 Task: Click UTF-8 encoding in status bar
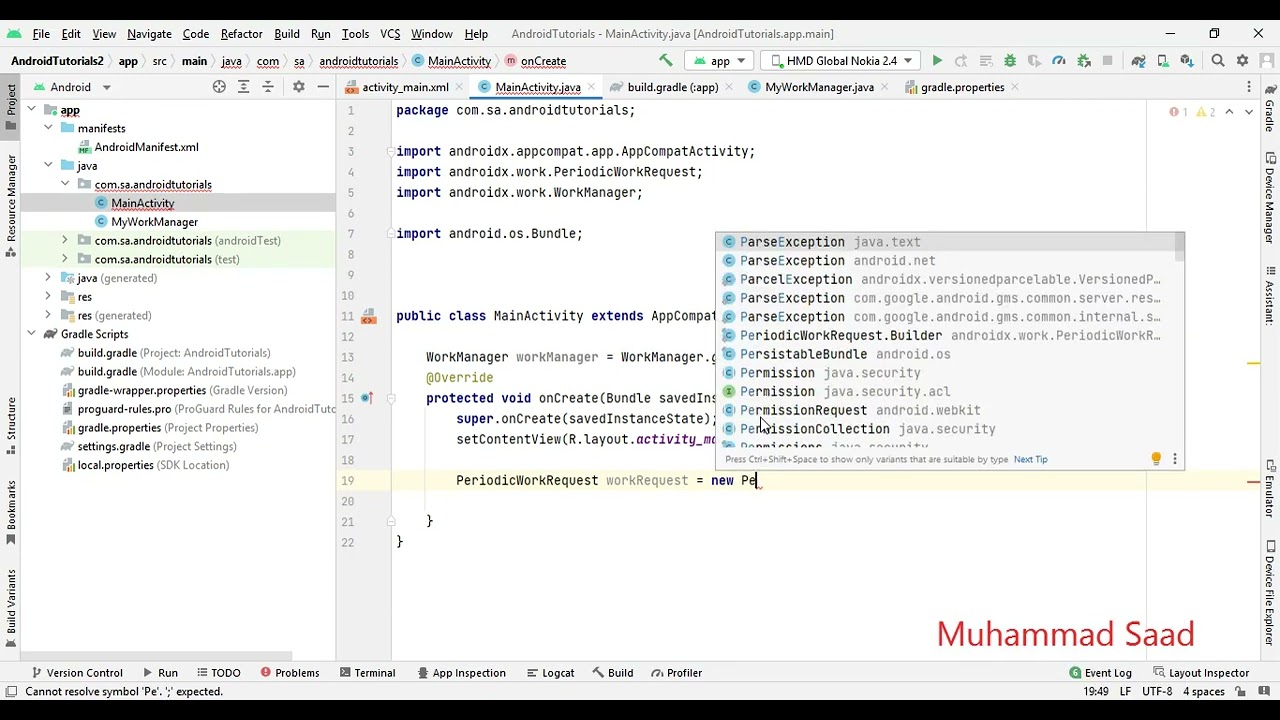1157,692
